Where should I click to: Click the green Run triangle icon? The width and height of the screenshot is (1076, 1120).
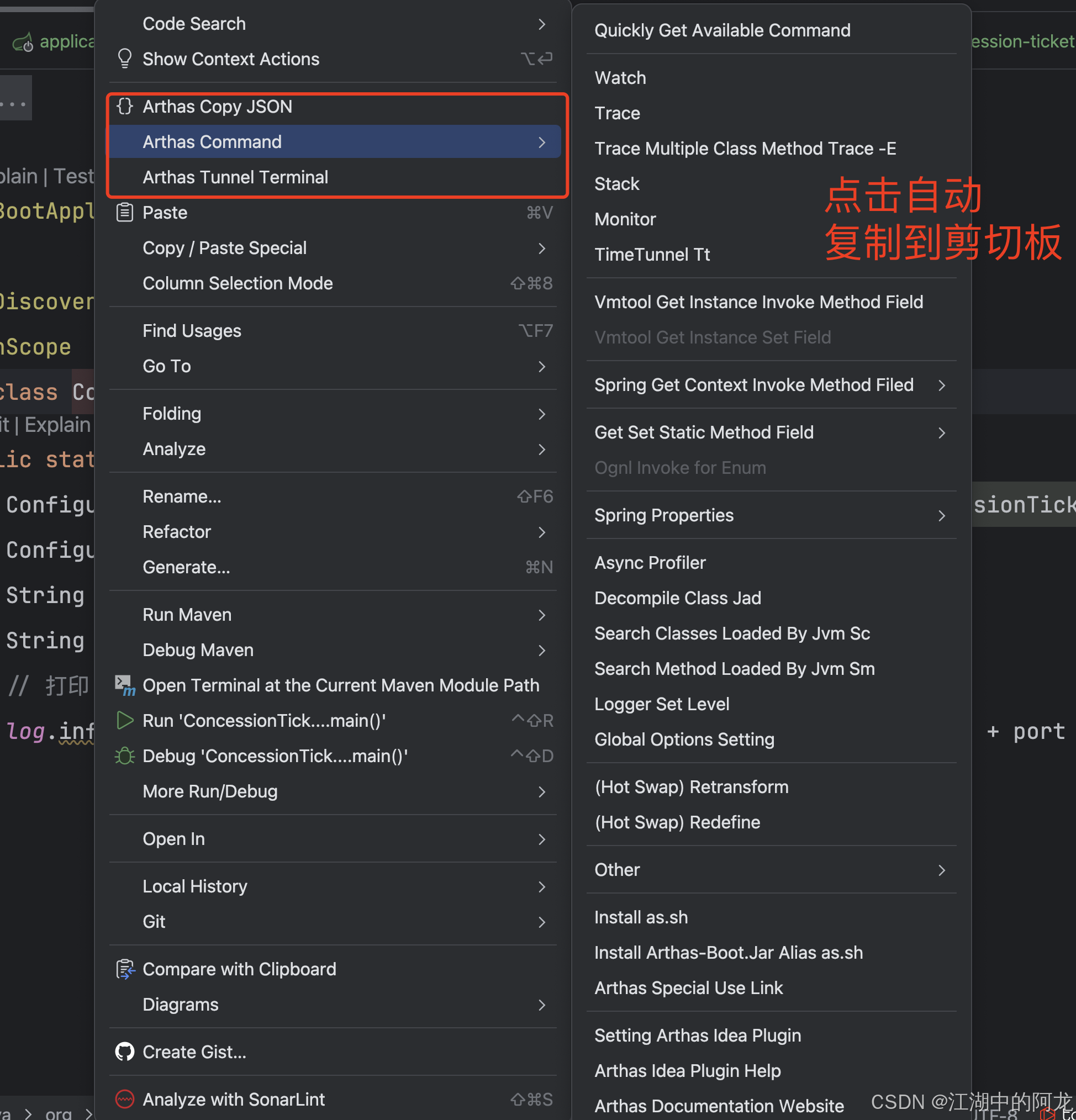(x=125, y=720)
